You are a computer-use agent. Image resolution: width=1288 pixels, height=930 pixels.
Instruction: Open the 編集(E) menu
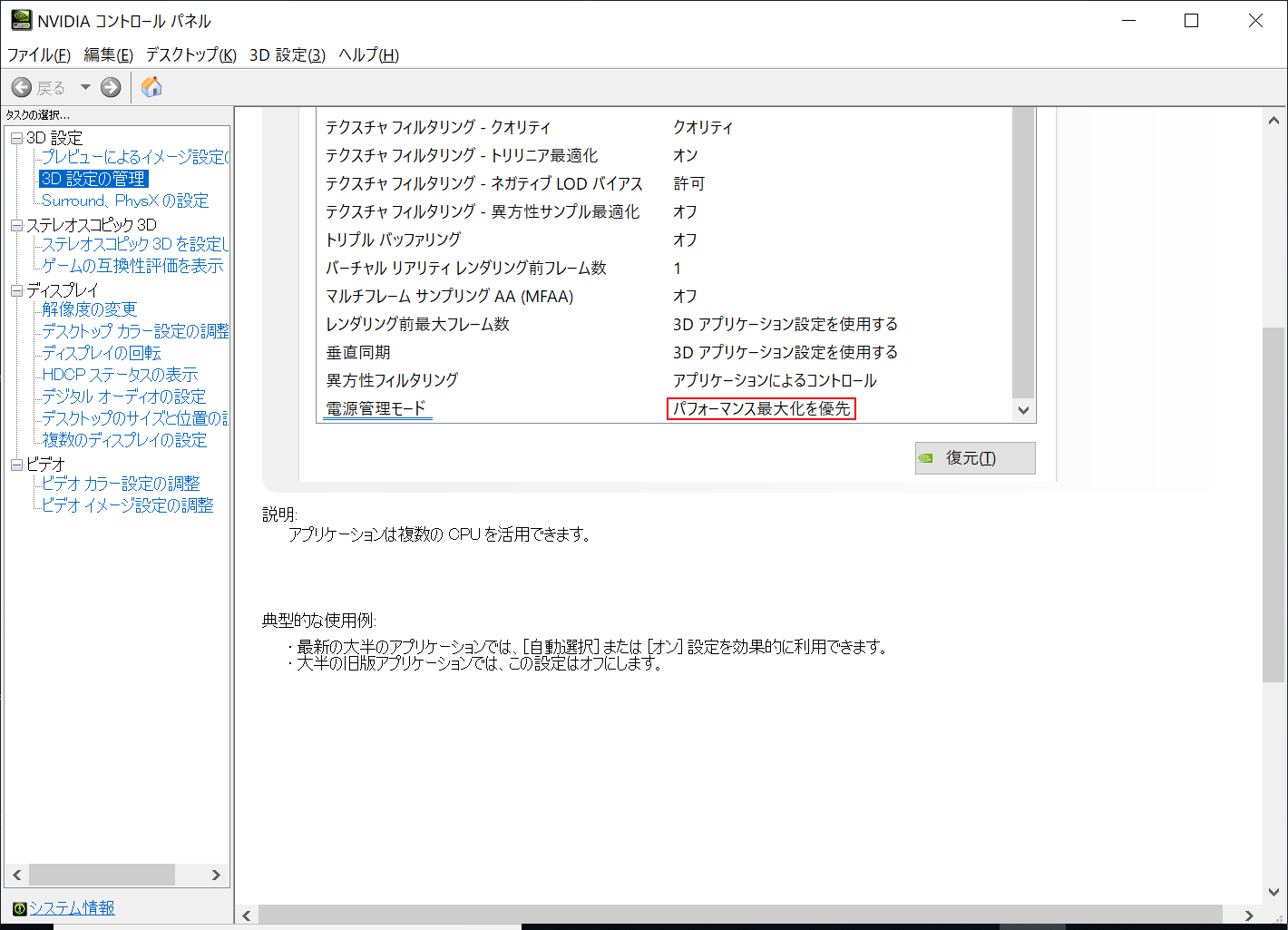[x=108, y=54]
